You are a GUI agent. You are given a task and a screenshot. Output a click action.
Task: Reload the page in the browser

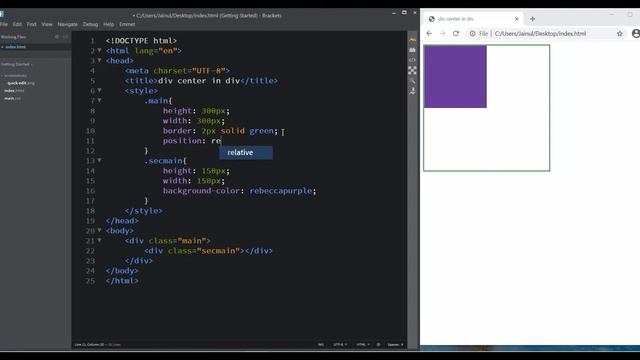(456, 33)
